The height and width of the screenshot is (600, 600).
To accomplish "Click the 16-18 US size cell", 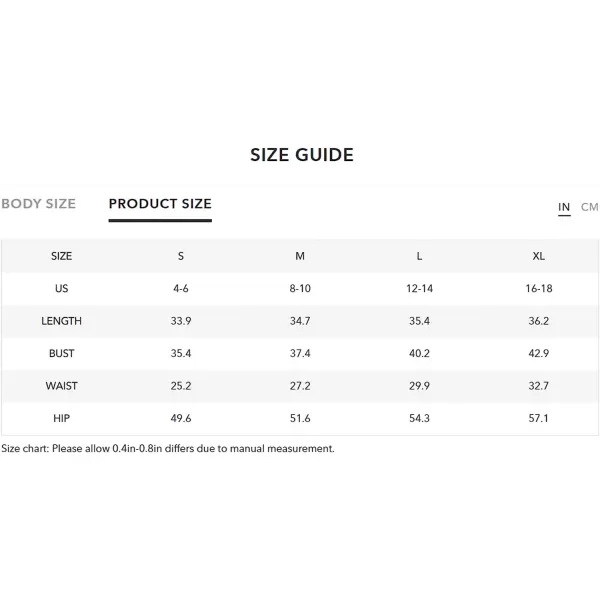I will pyautogui.click(x=539, y=288).
